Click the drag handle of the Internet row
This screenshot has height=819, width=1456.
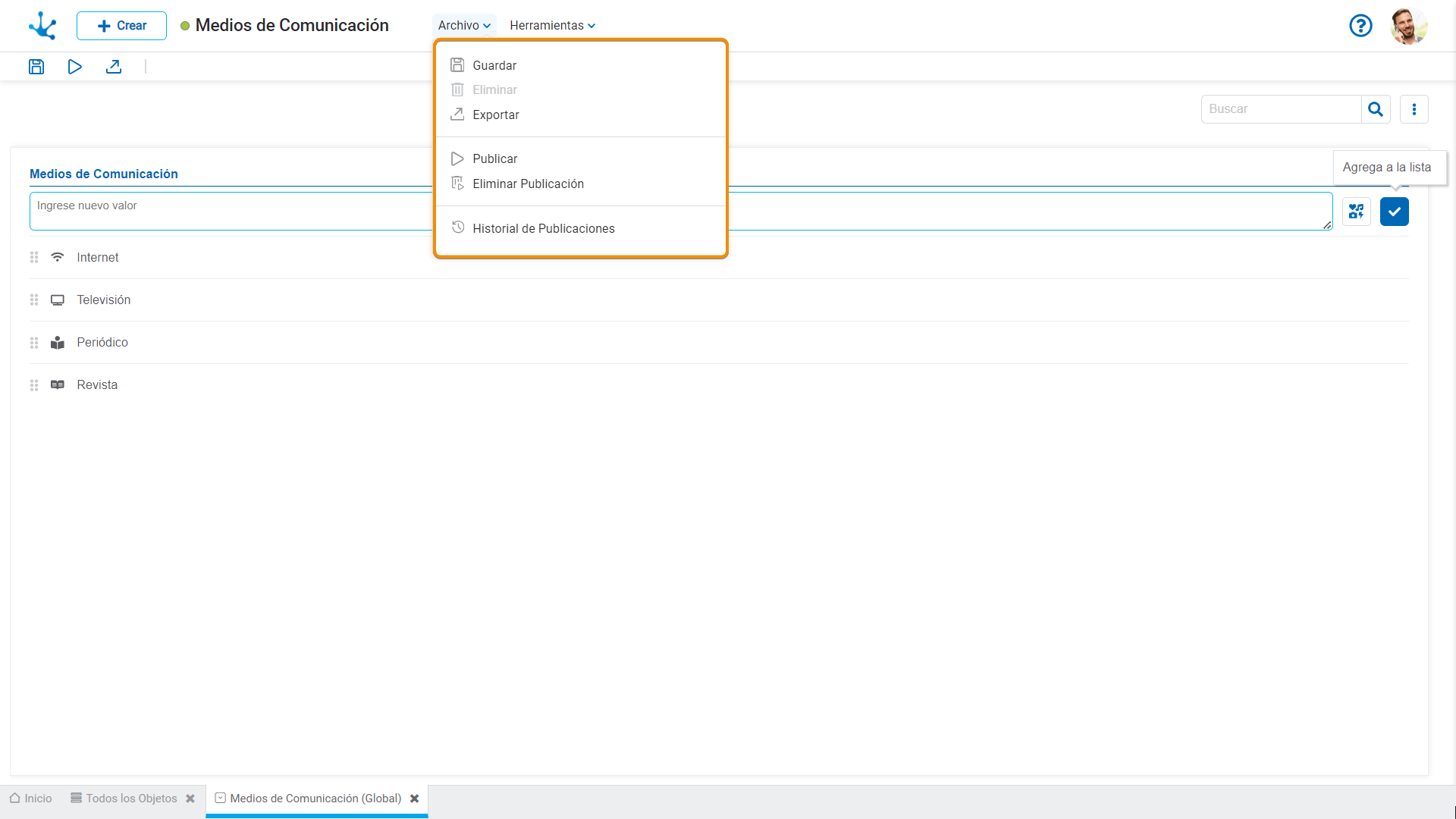[x=34, y=258]
